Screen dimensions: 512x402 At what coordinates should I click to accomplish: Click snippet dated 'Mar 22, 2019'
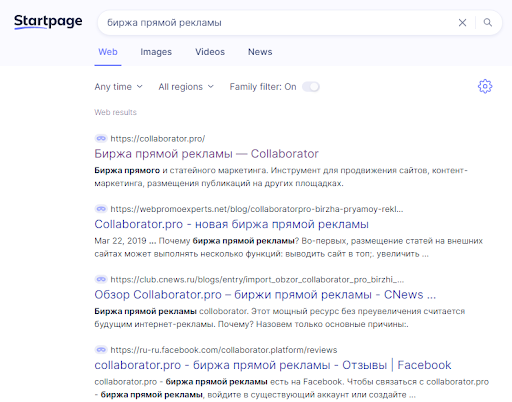coord(289,247)
